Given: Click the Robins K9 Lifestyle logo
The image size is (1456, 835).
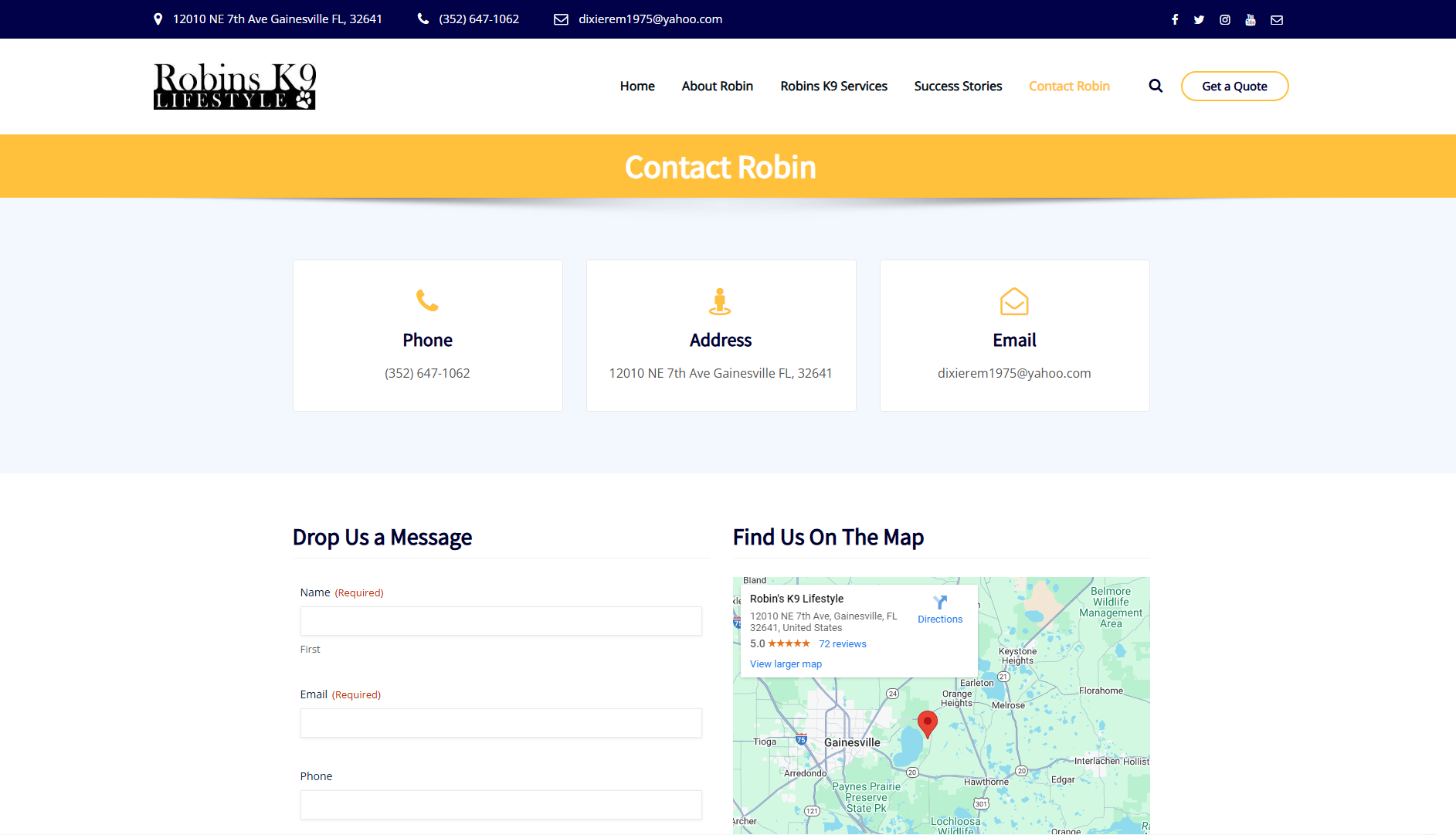Looking at the screenshot, I should coord(235,86).
